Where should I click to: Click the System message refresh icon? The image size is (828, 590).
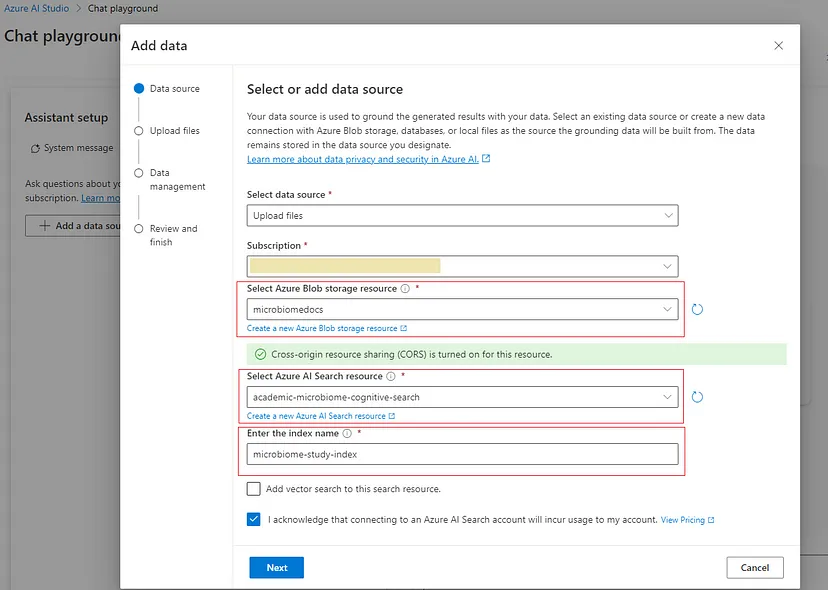click(x=35, y=148)
